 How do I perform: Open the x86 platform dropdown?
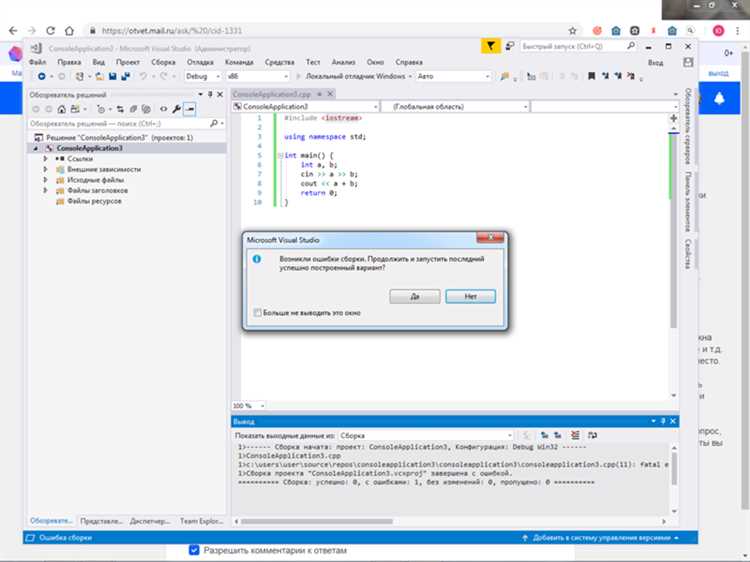click(258, 76)
